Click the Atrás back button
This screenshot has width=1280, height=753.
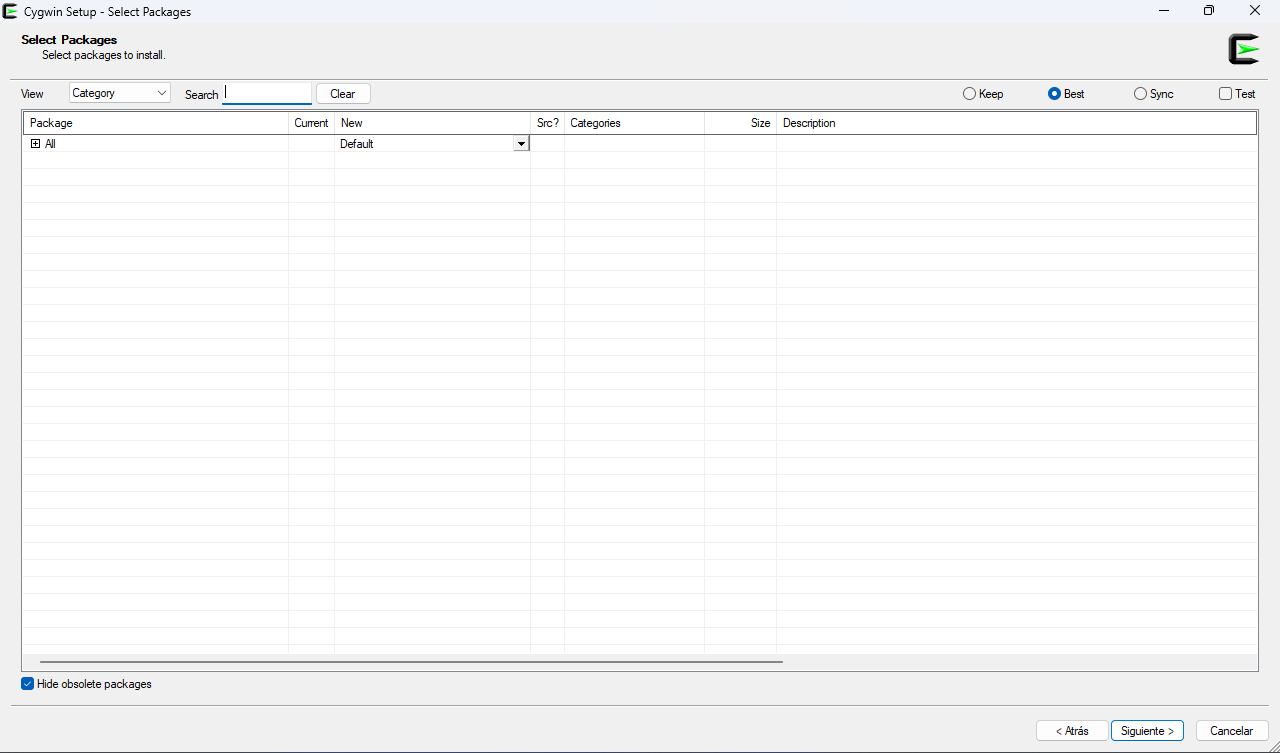tap(1072, 731)
